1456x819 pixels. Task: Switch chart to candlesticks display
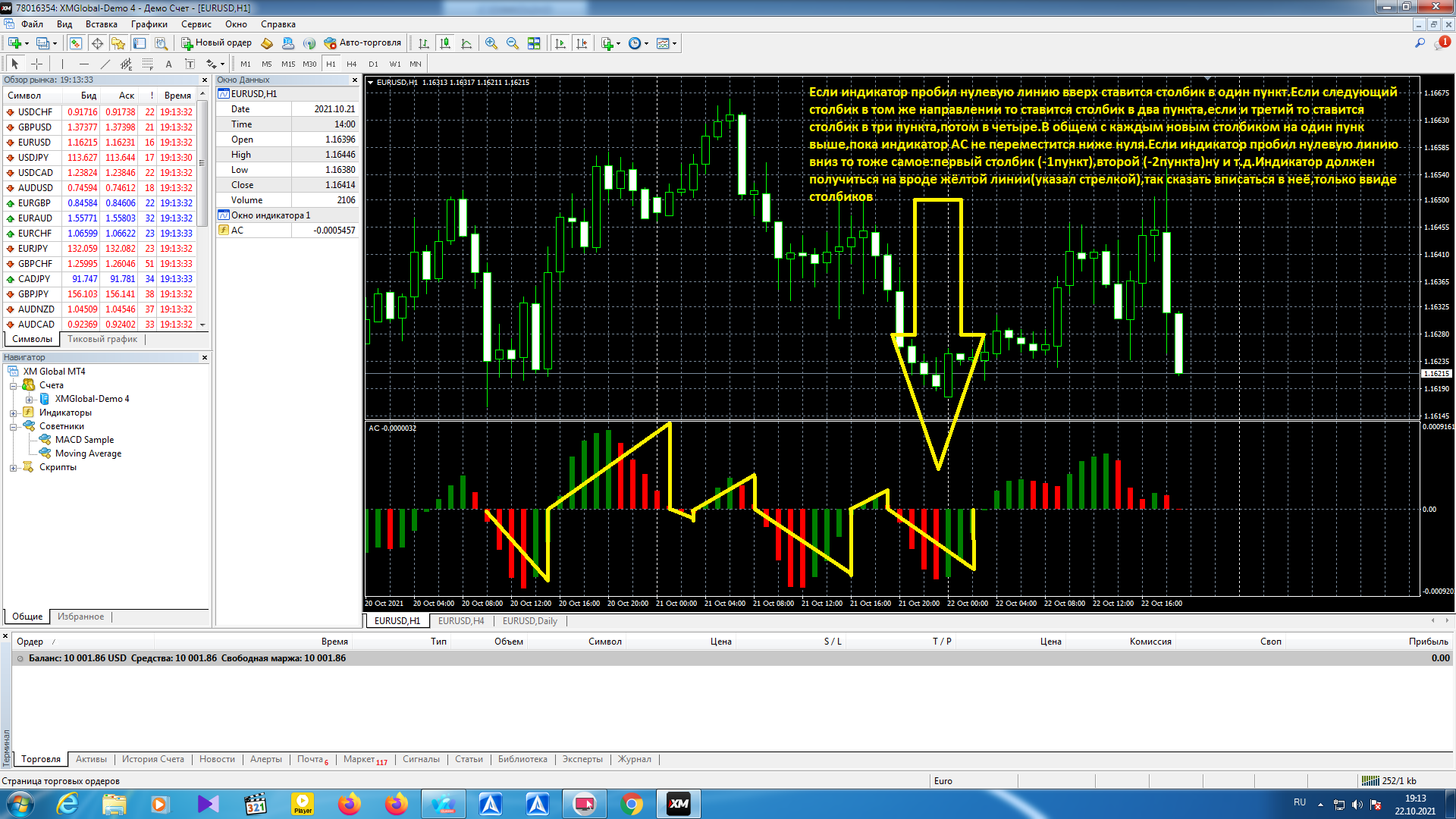(x=445, y=43)
